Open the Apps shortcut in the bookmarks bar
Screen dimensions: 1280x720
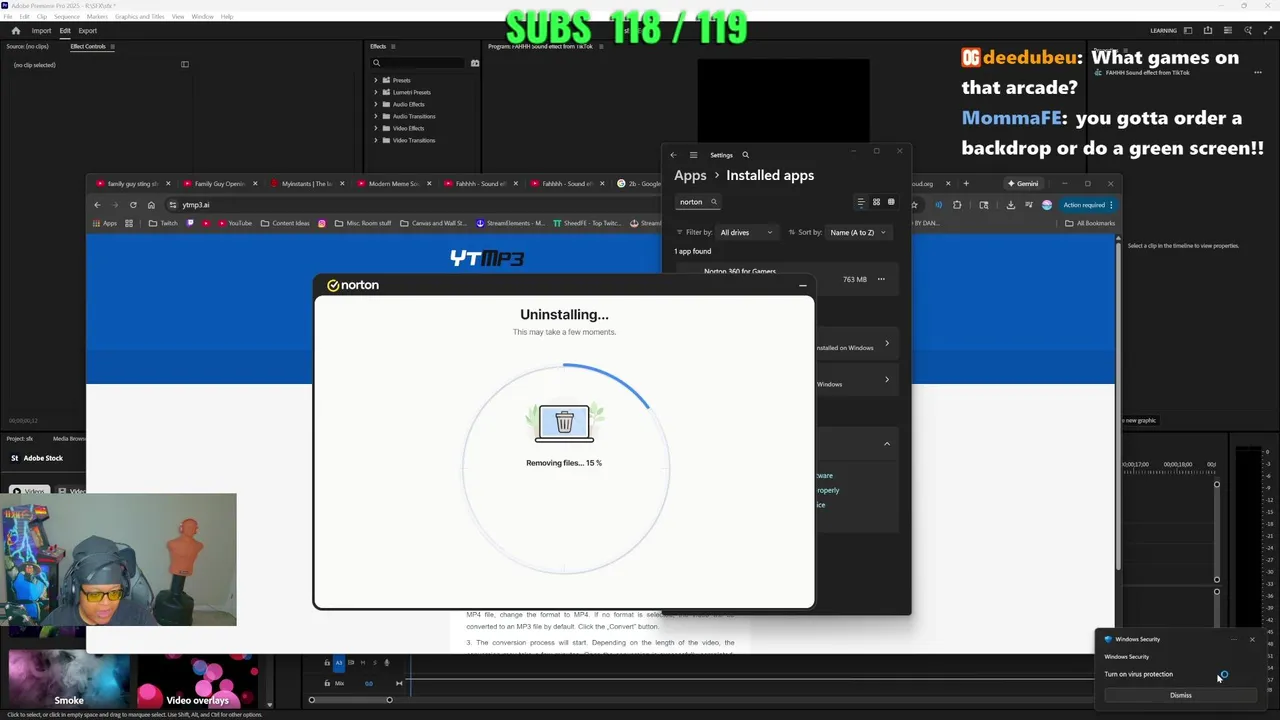(x=105, y=223)
